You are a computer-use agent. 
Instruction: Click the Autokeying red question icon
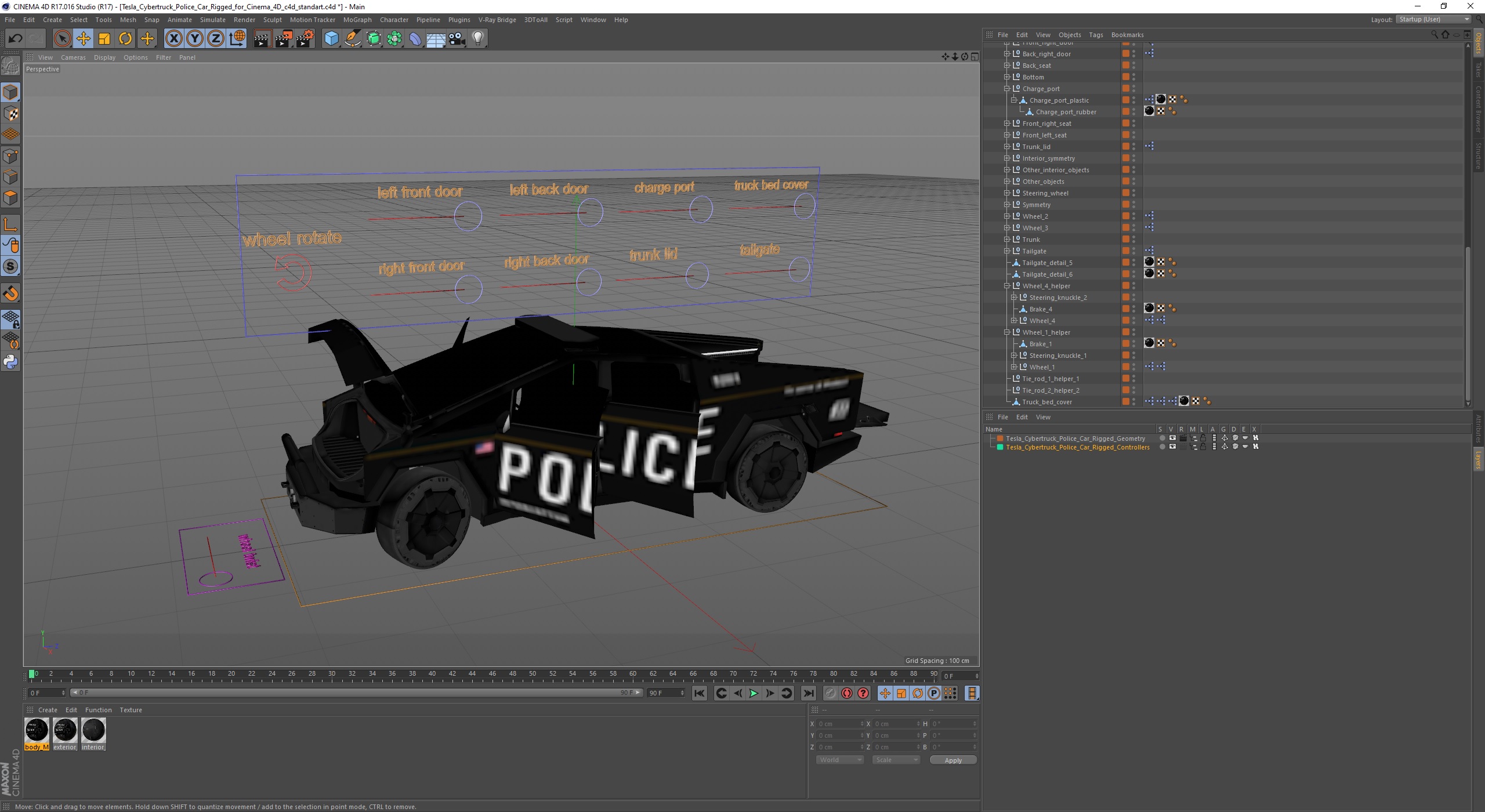[x=863, y=693]
